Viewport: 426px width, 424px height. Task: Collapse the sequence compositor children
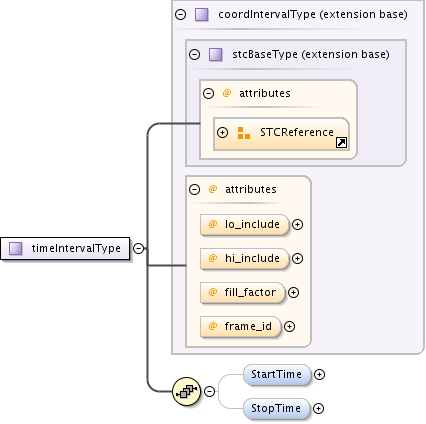[209, 391]
